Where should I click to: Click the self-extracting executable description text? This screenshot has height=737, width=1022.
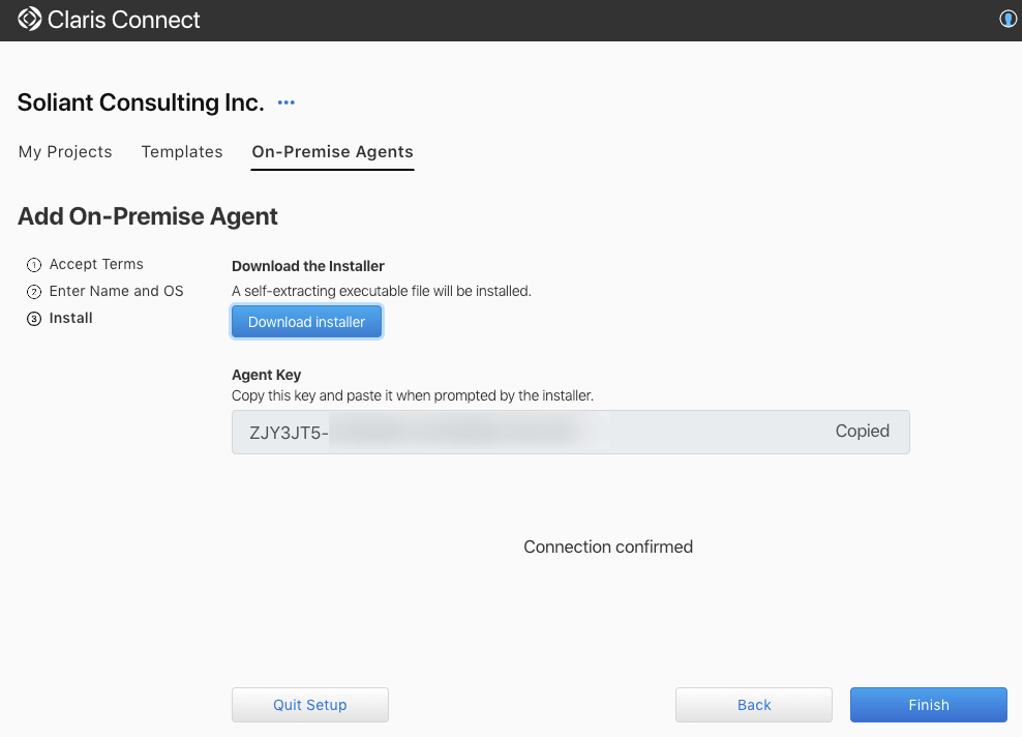pyautogui.click(x=382, y=291)
